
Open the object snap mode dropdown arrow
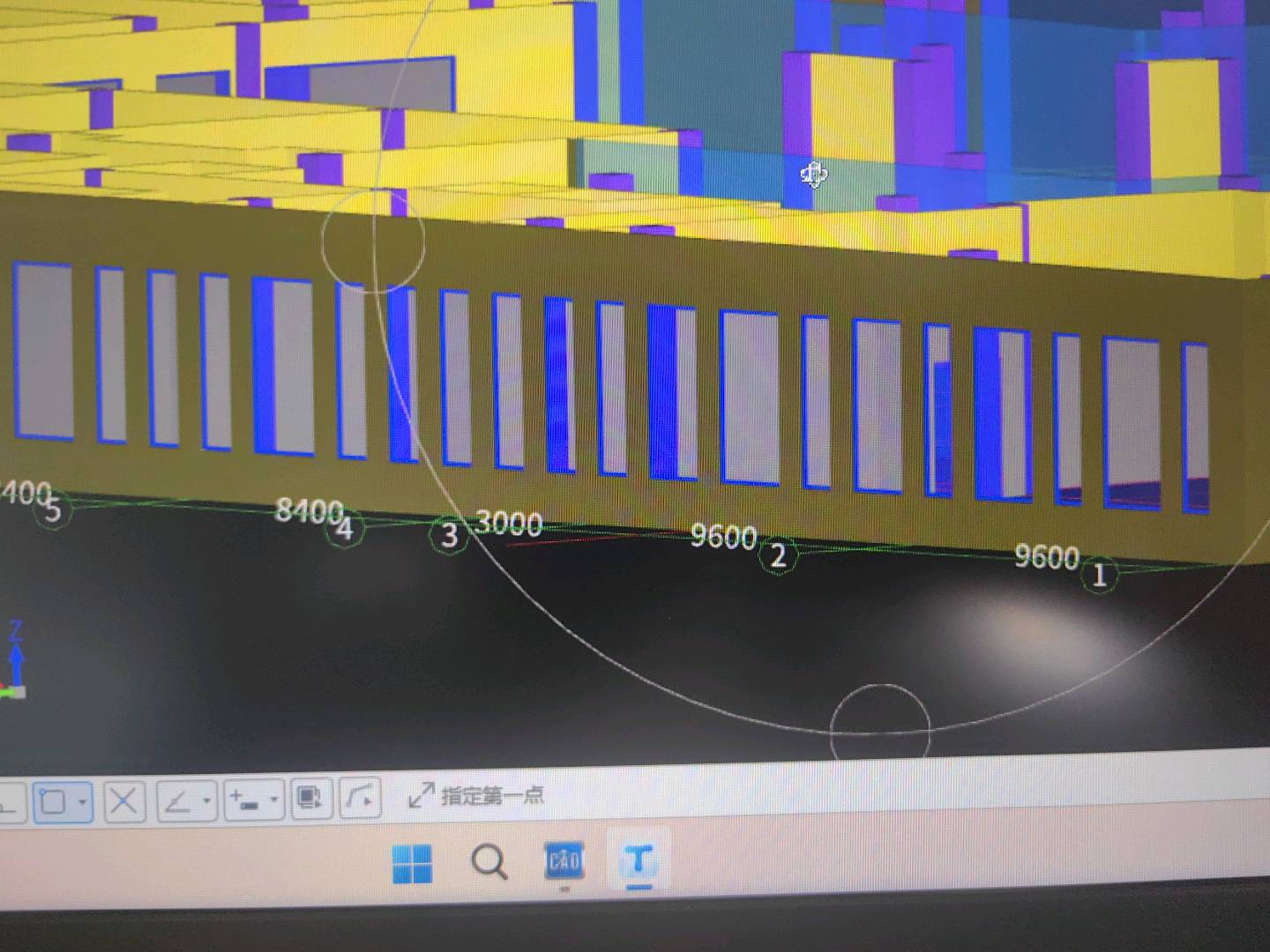(x=82, y=802)
